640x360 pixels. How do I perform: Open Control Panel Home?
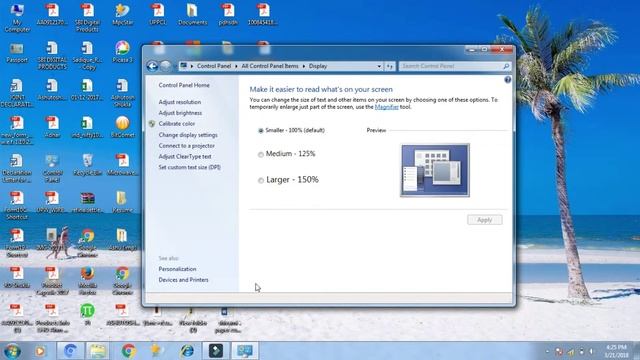click(x=184, y=85)
